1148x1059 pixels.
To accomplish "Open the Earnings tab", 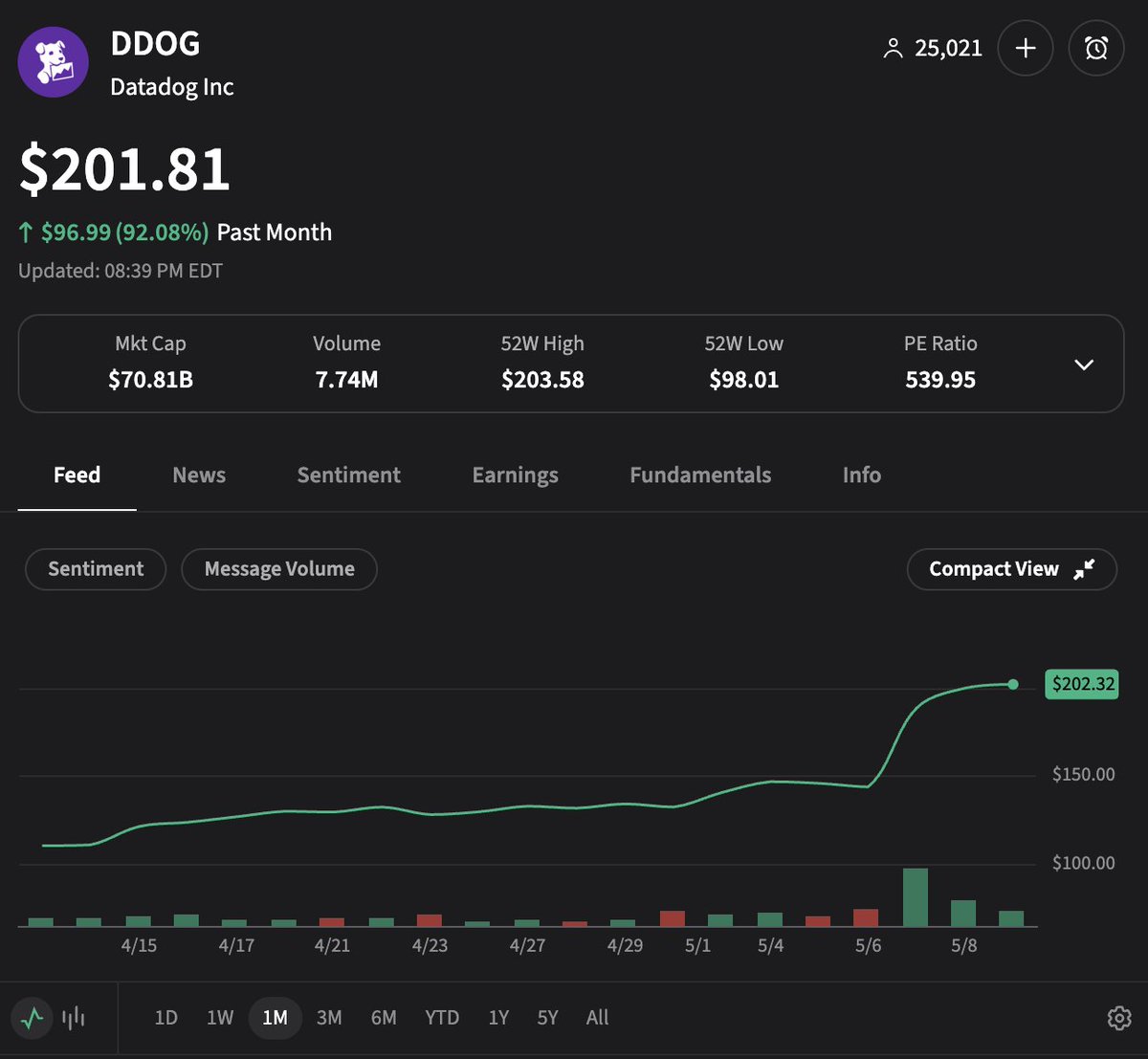I will (x=516, y=475).
